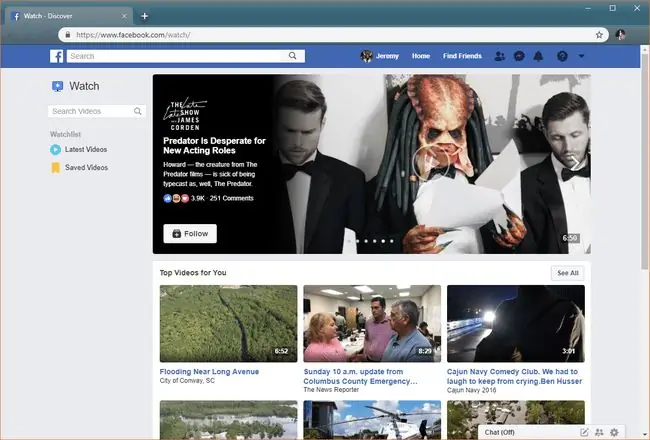The width and height of the screenshot is (650, 440).
Task: Open the Quick Help question icon
Action: [x=562, y=56]
